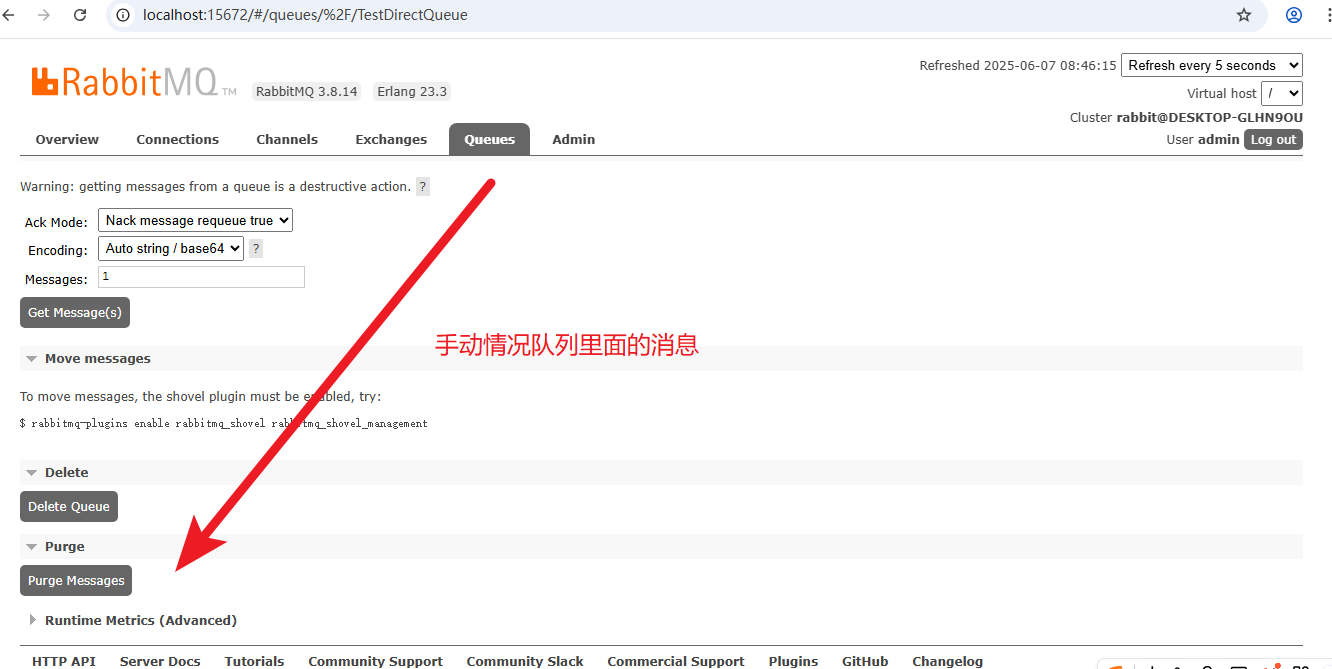Switch to the Exchanges tab
This screenshot has height=669, width=1332.
point(391,140)
